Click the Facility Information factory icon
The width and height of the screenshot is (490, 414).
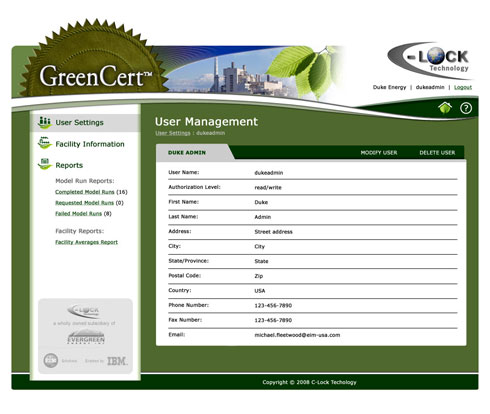pyautogui.click(x=44, y=143)
